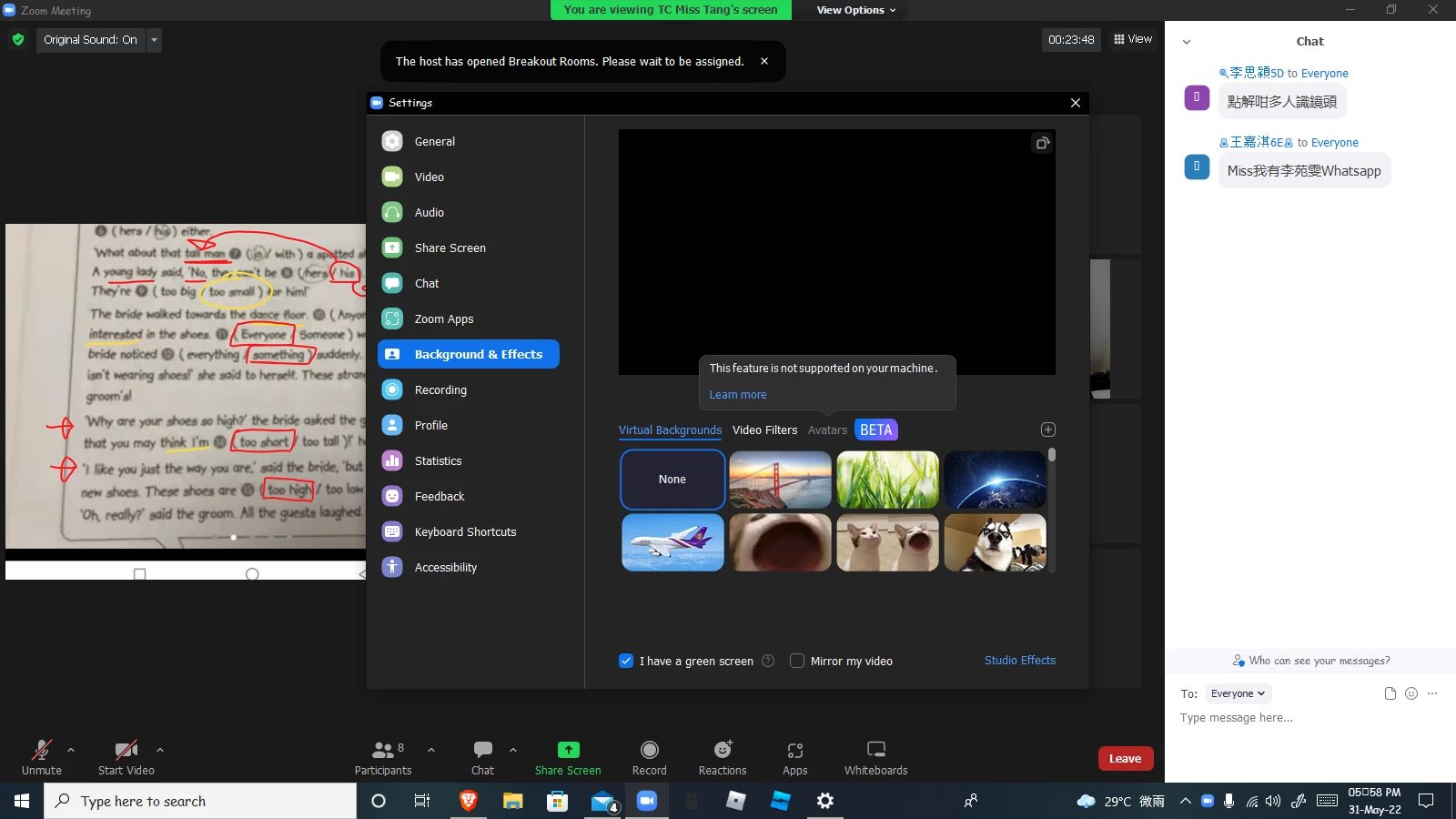Open Apps from meeting toolbar
The image size is (1456, 819).
795,757
